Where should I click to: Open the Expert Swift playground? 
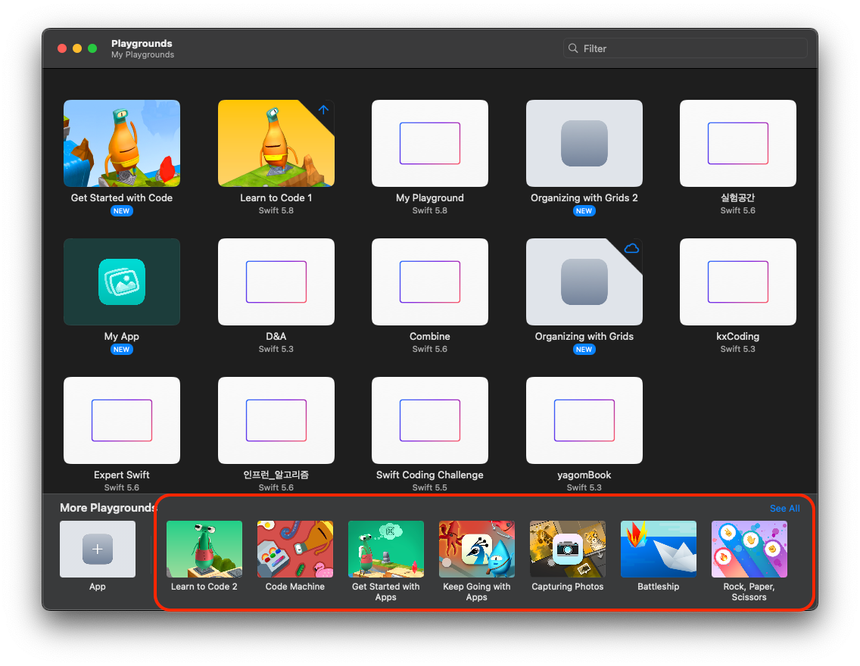[122, 420]
